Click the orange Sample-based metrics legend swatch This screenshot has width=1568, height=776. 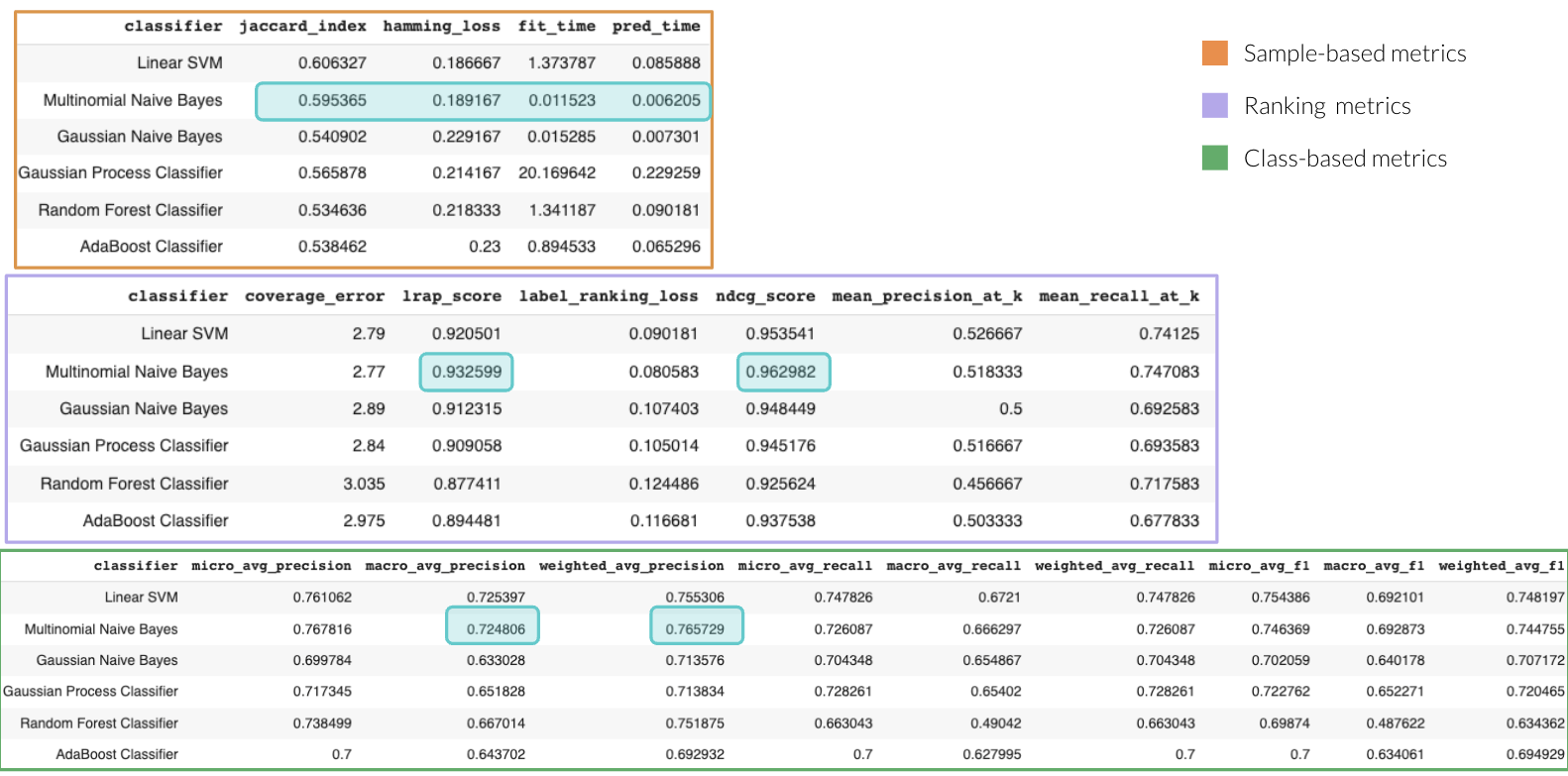[1214, 54]
